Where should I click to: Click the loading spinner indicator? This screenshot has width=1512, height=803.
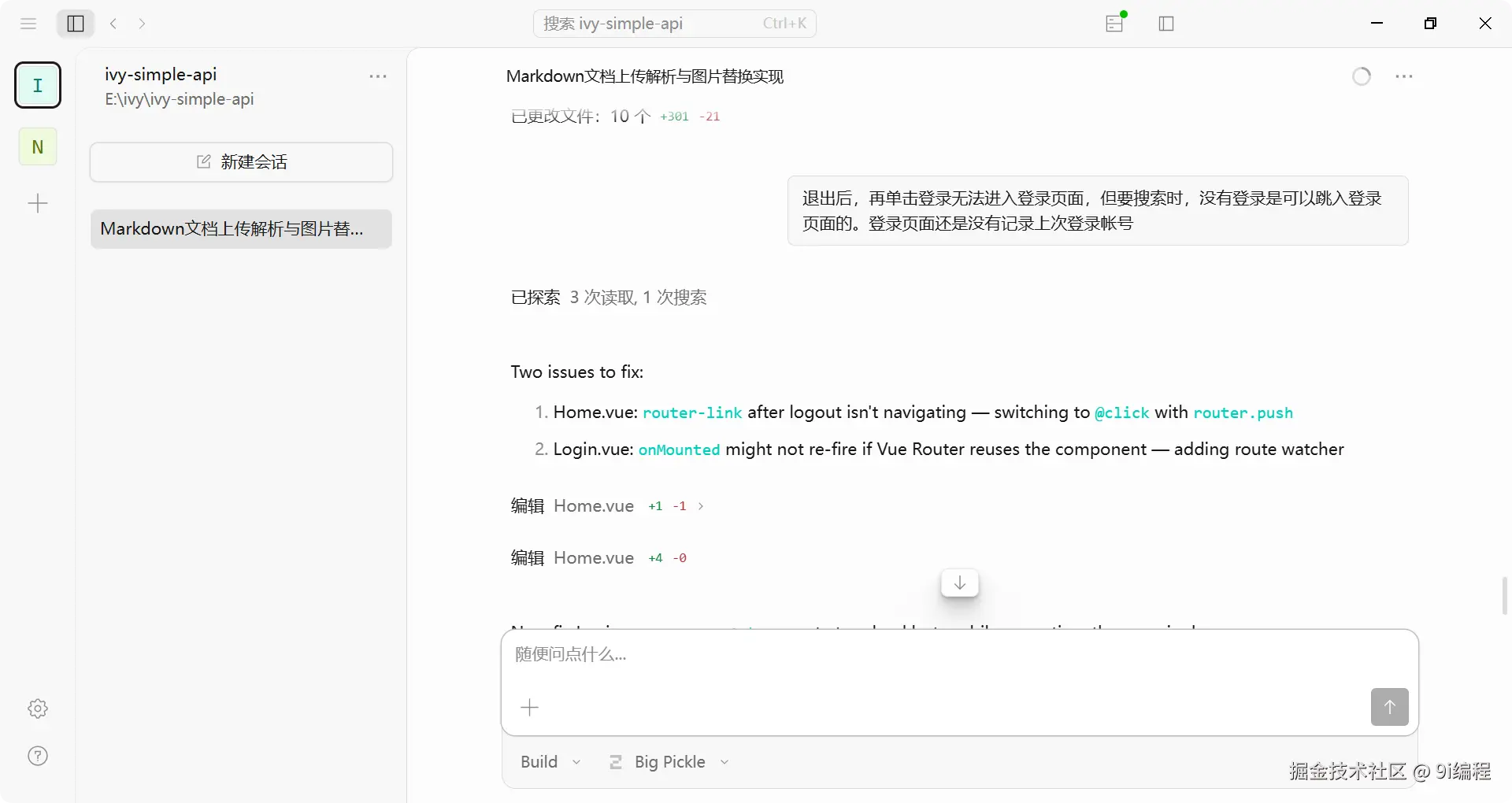(1362, 76)
